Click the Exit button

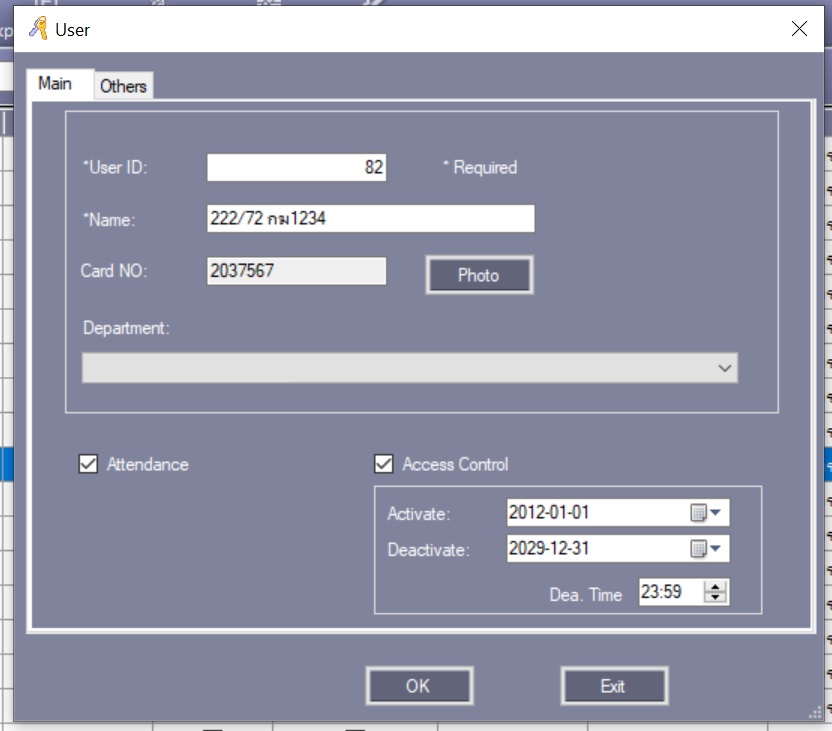(613, 686)
